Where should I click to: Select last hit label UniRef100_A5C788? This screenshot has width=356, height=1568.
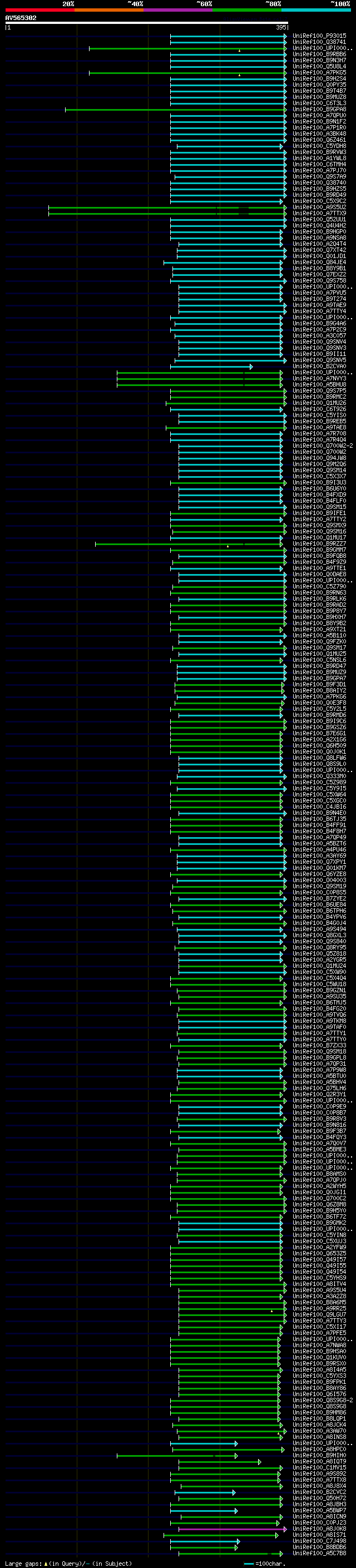point(319,1554)
